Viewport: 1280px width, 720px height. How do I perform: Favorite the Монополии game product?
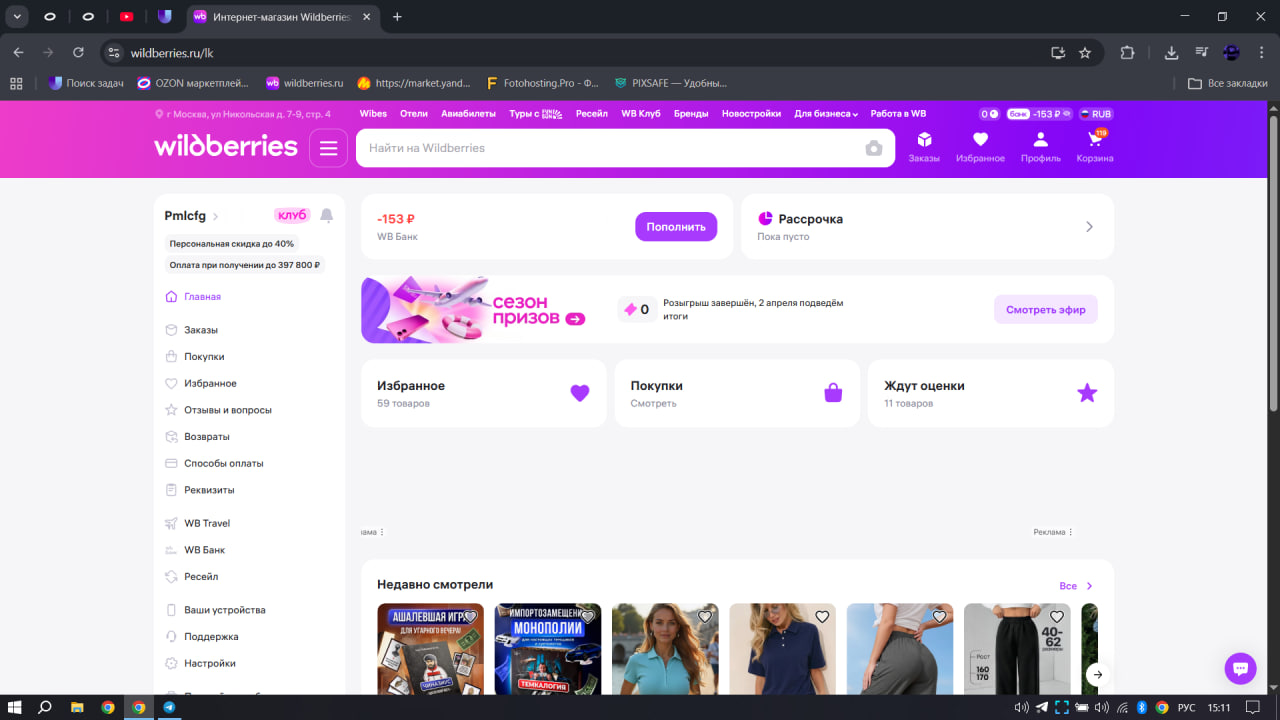[587, 617]
